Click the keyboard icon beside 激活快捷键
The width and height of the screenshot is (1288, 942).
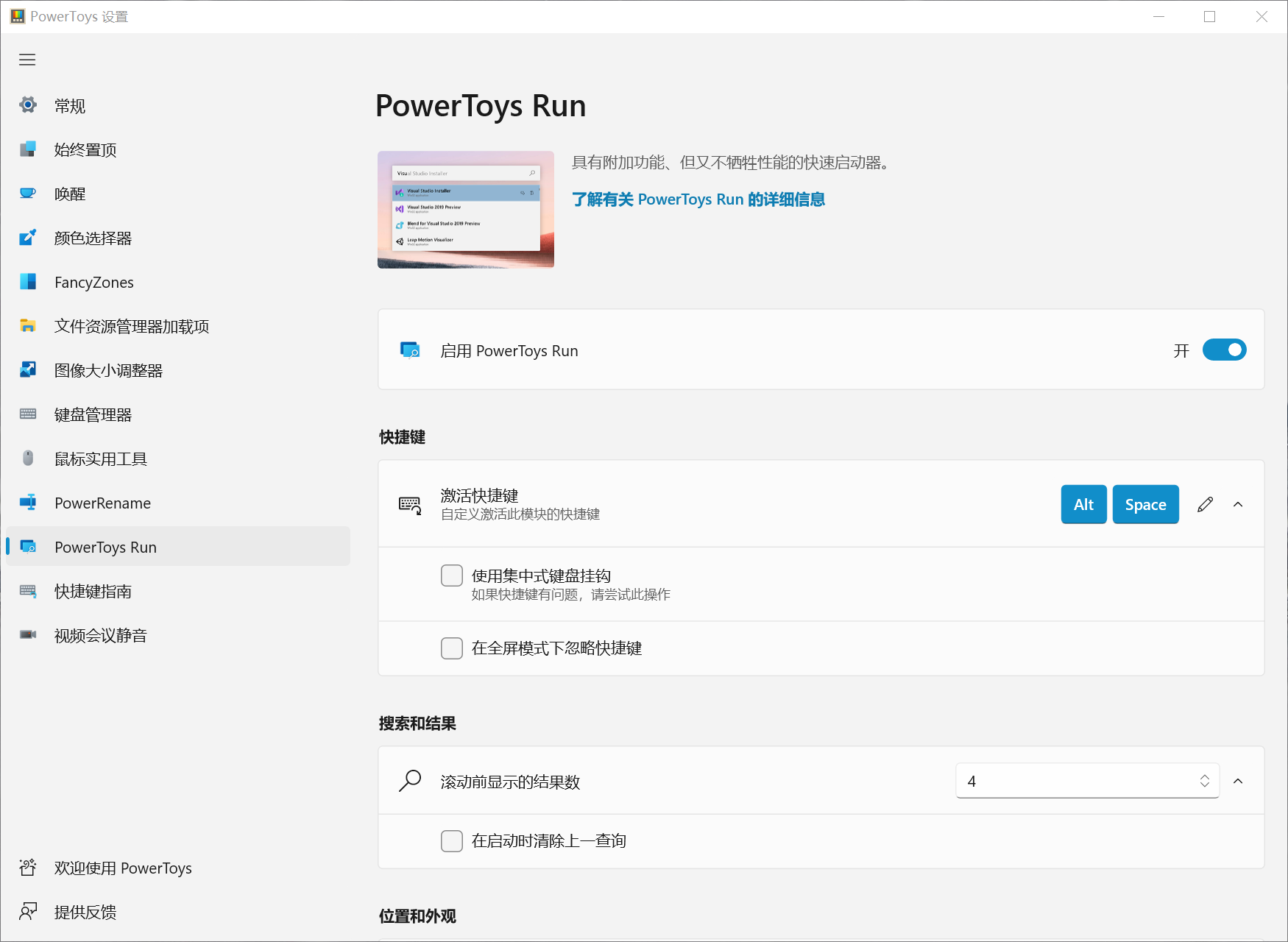click(x=410, y=505)
